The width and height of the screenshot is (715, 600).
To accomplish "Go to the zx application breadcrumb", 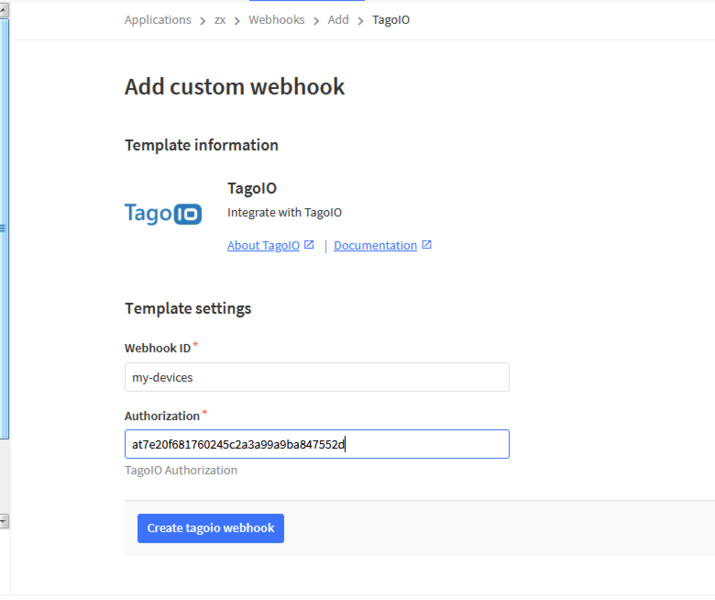I will [220, 20].
